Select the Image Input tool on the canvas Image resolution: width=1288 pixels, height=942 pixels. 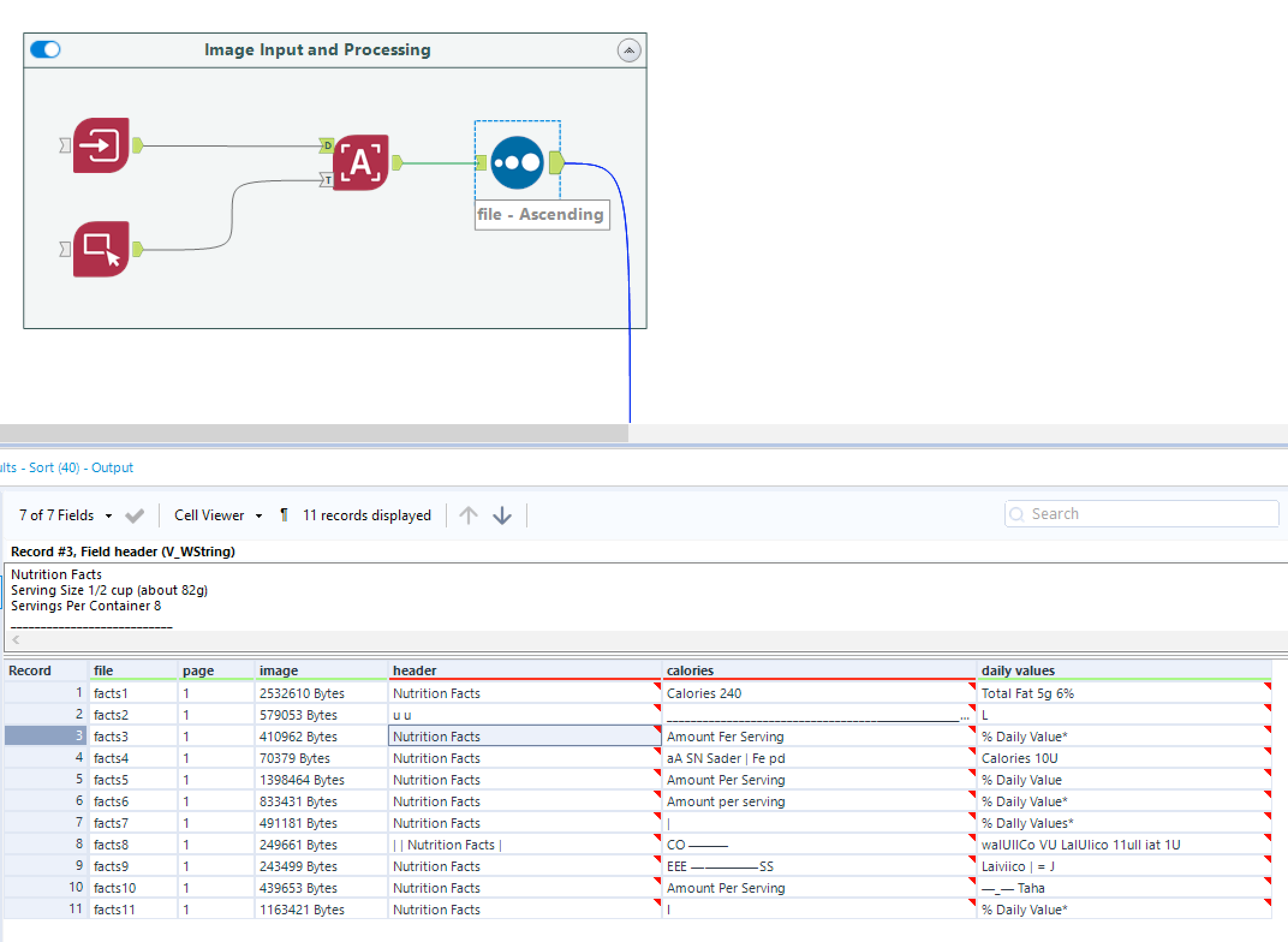click(x=101, y=144)
